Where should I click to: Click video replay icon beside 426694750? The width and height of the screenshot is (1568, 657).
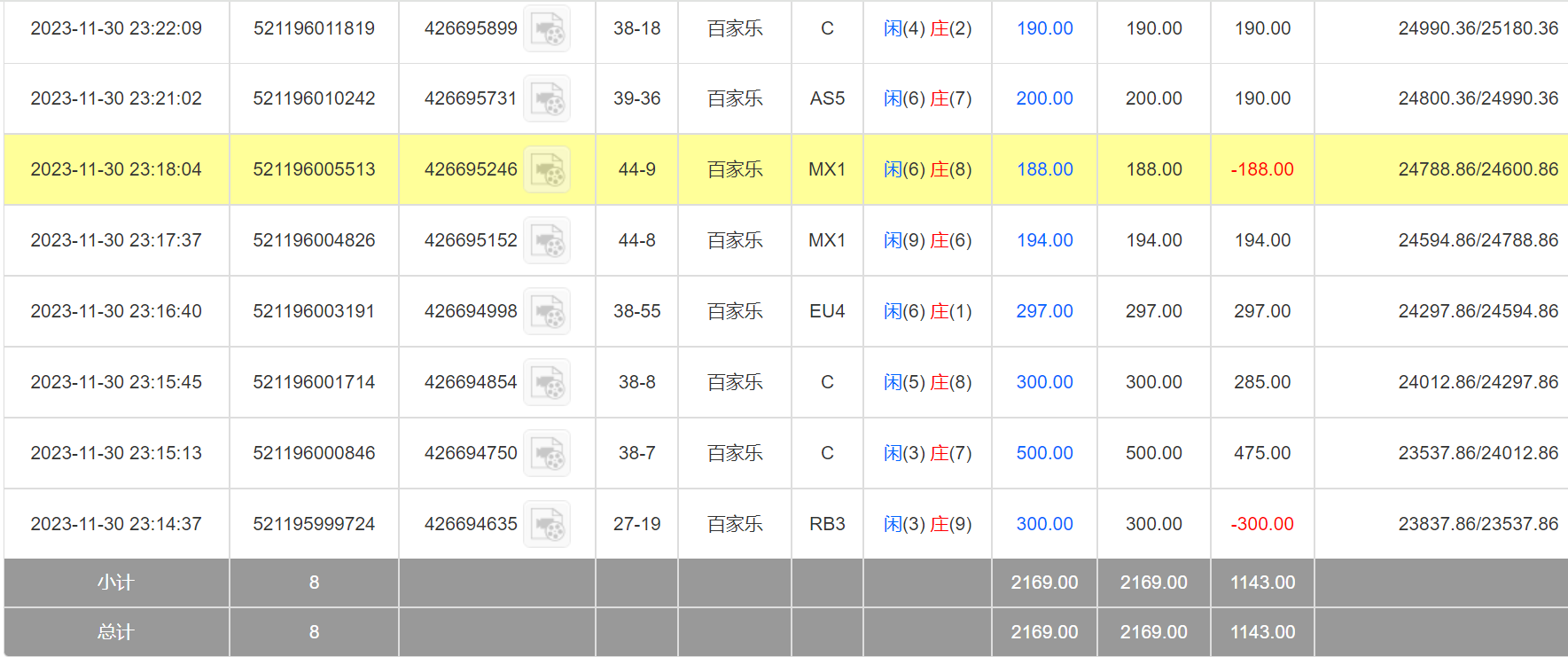pyautogui.click(x=547, y=453)
